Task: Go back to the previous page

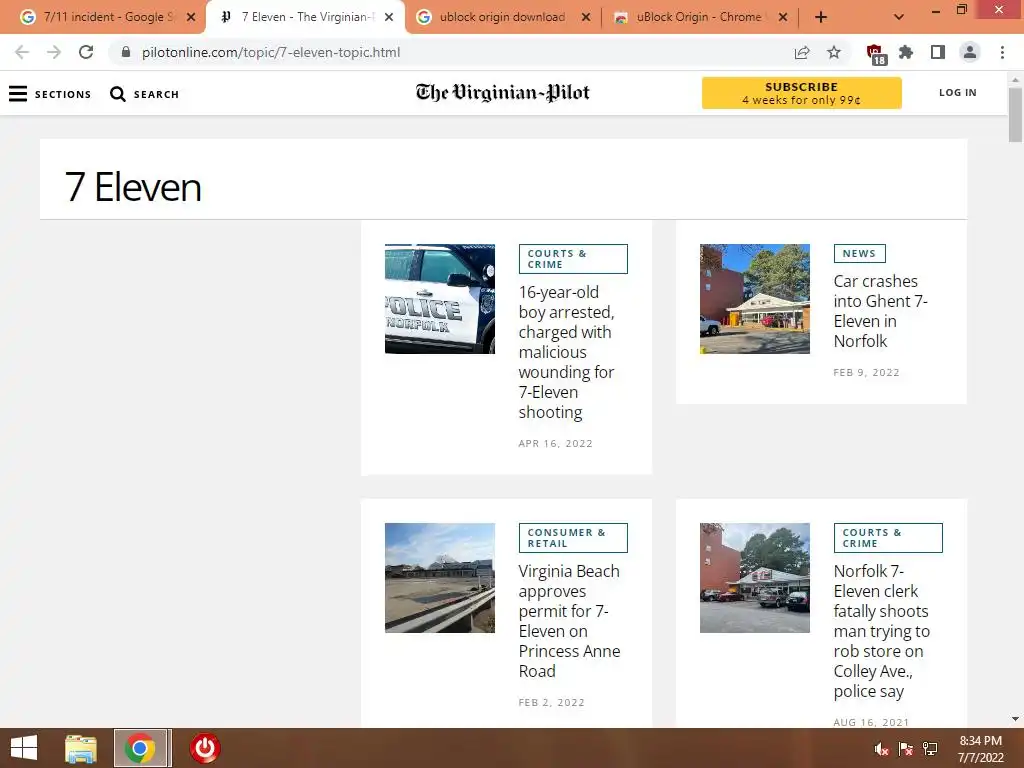Action: point(22,52)
